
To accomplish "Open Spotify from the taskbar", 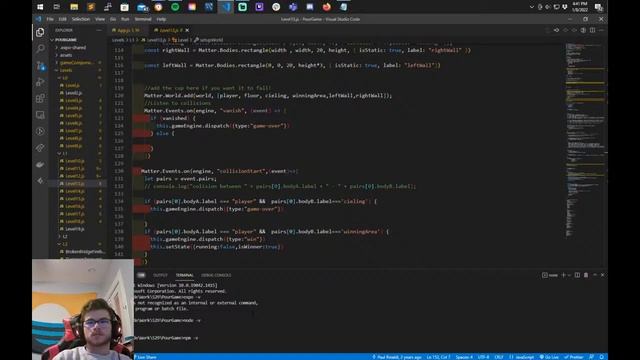I will click(x=175, y=7).
